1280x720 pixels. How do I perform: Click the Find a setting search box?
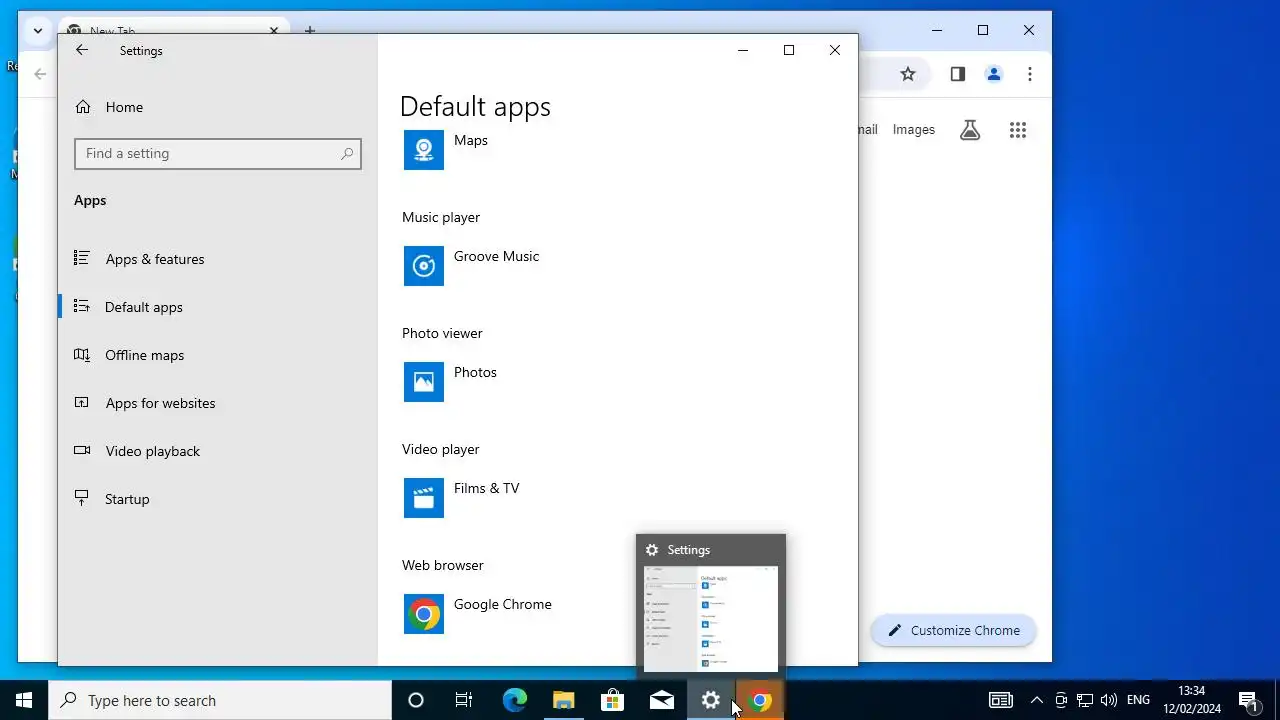[x=218, y=153]
